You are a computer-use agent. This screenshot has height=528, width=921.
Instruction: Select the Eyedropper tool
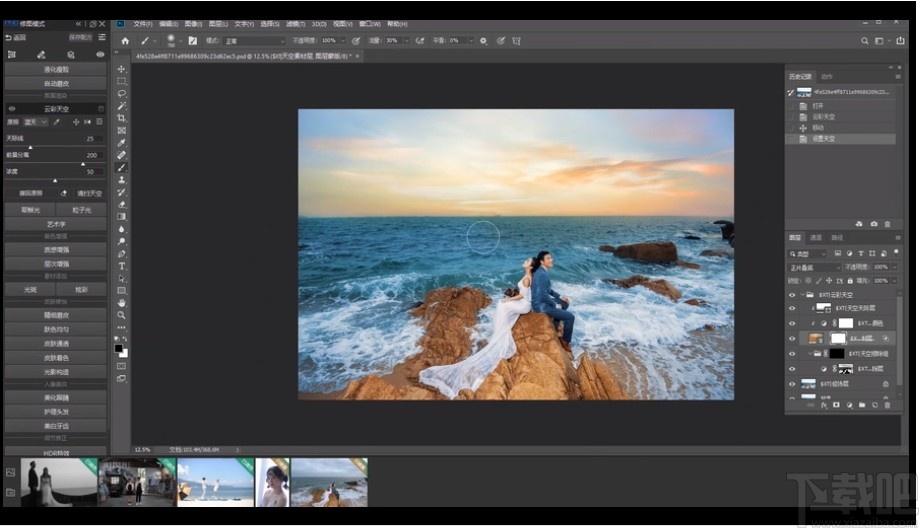[x=122, y=143]
